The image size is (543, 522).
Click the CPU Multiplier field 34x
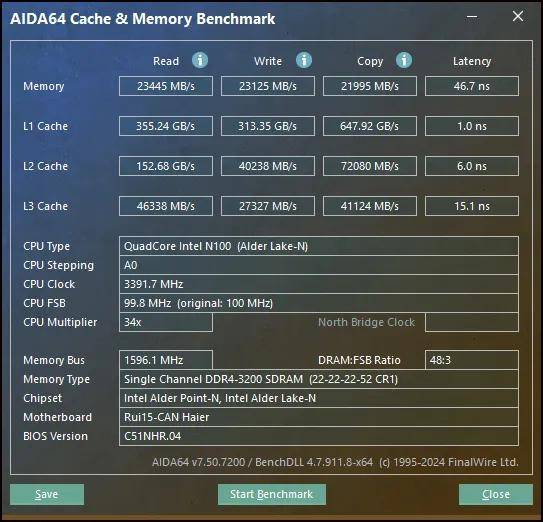click(166, 322)
